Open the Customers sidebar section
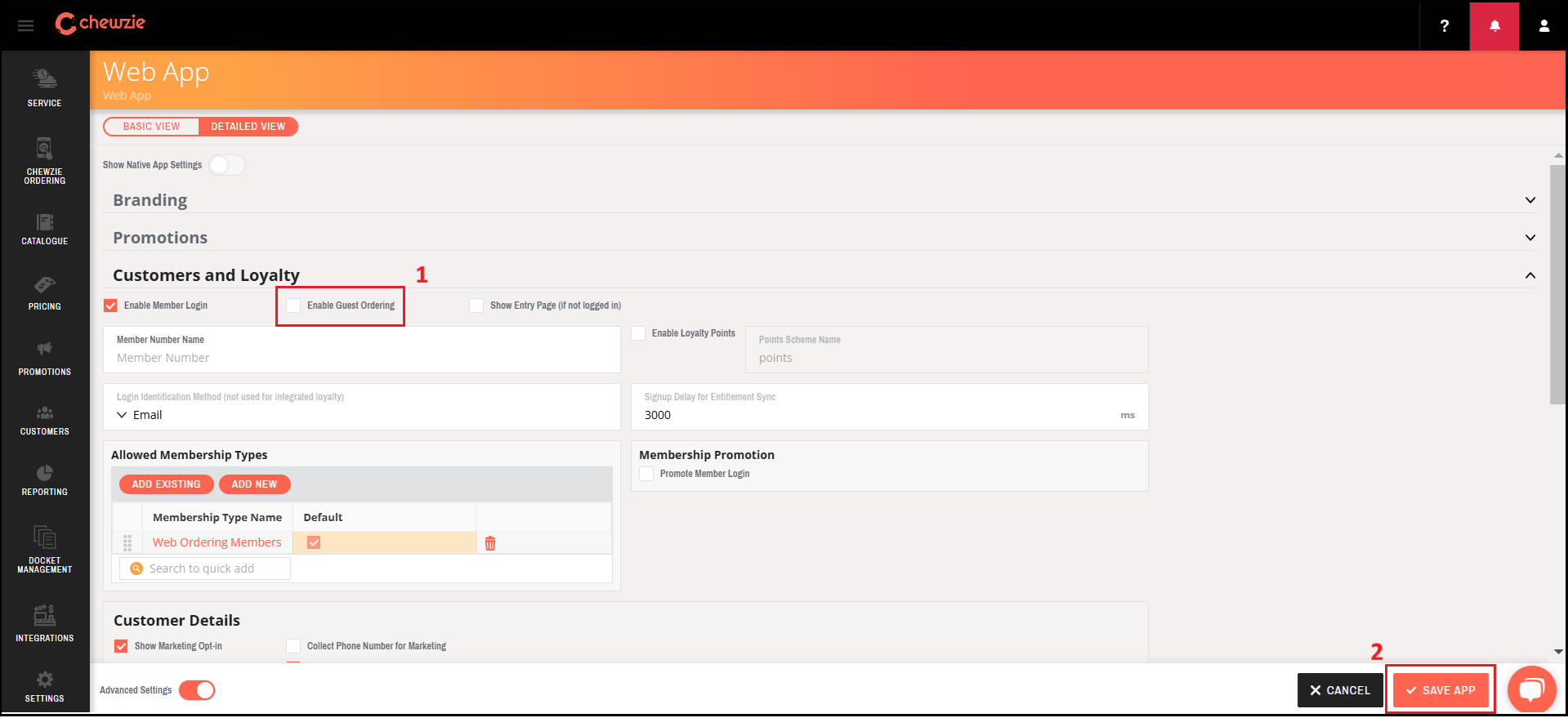The image size is (1568, 718). [45, 420]
